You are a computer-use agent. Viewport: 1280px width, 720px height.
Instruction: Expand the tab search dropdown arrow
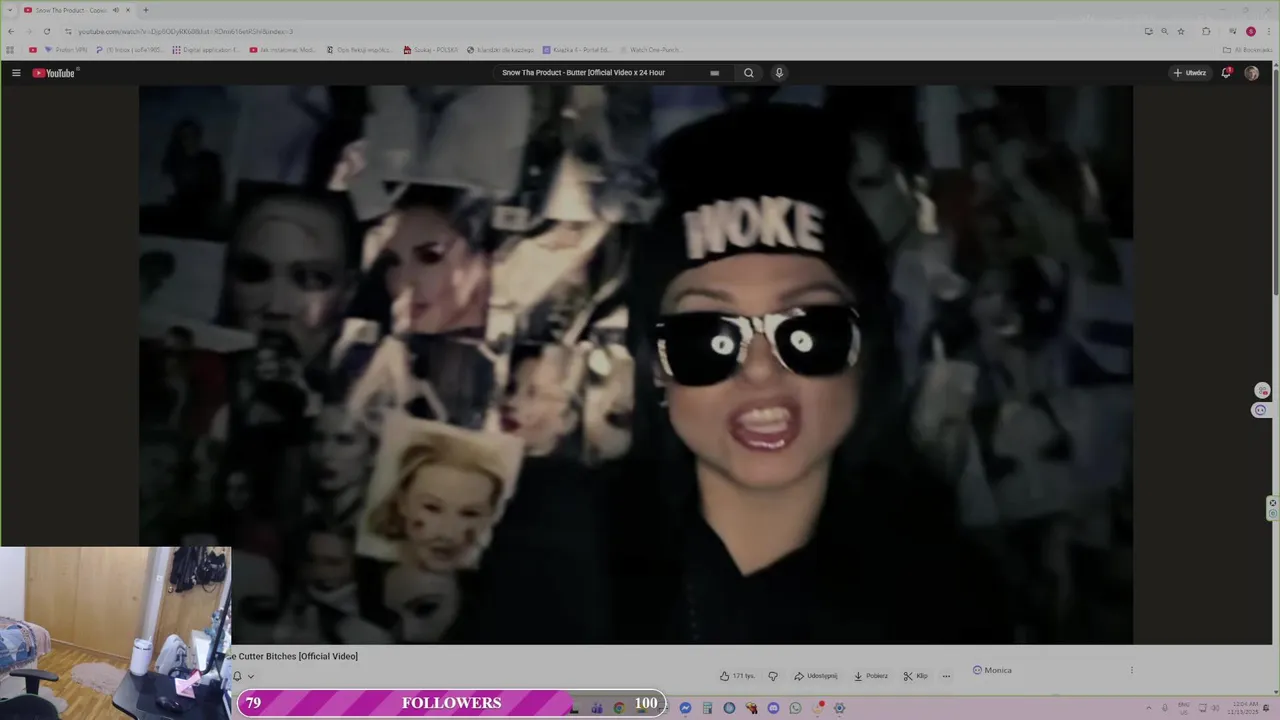(10, 10)
